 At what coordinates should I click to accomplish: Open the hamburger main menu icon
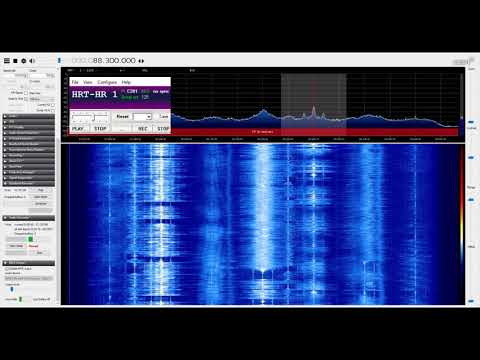[x=7, y=61]
